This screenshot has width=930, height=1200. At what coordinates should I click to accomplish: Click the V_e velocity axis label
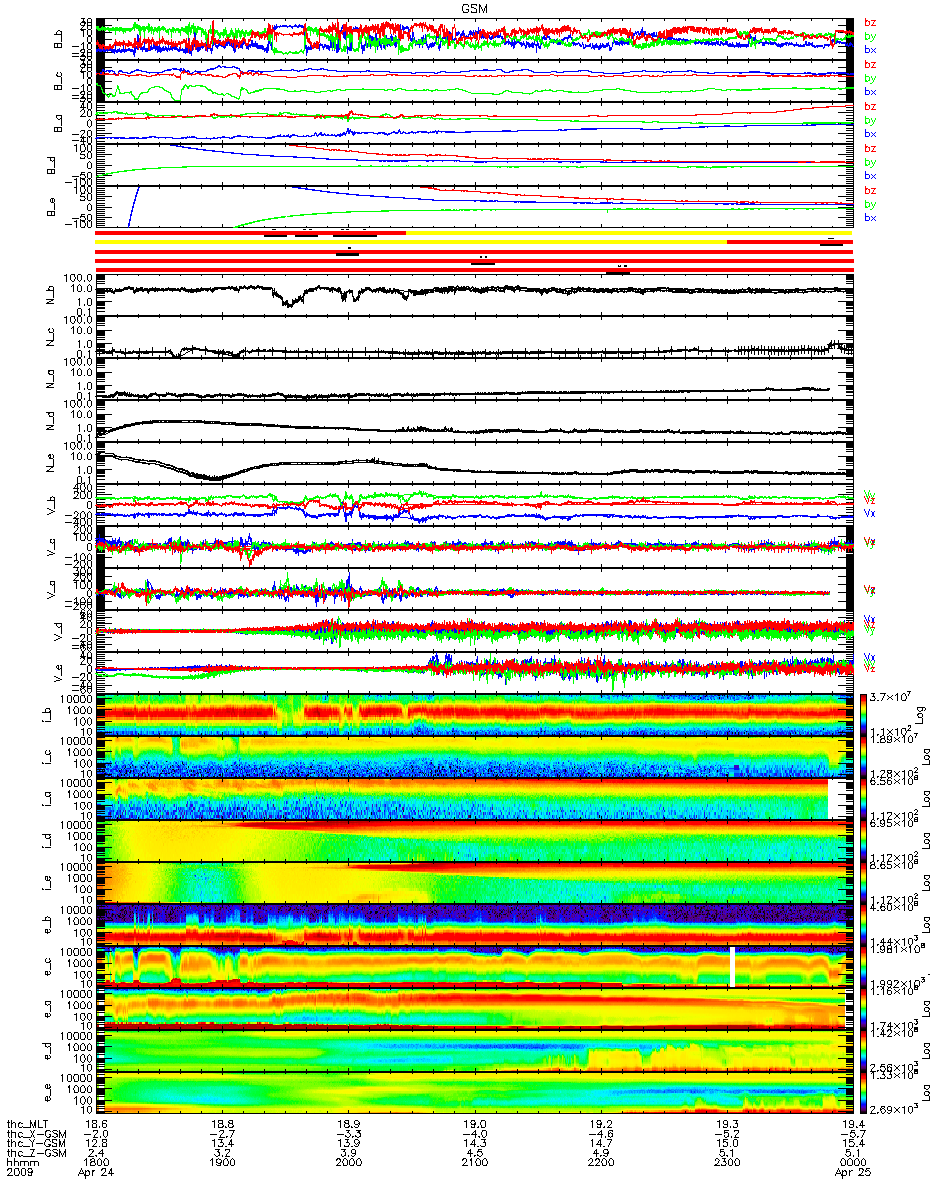pyautogui.click(x=59, y=673)
